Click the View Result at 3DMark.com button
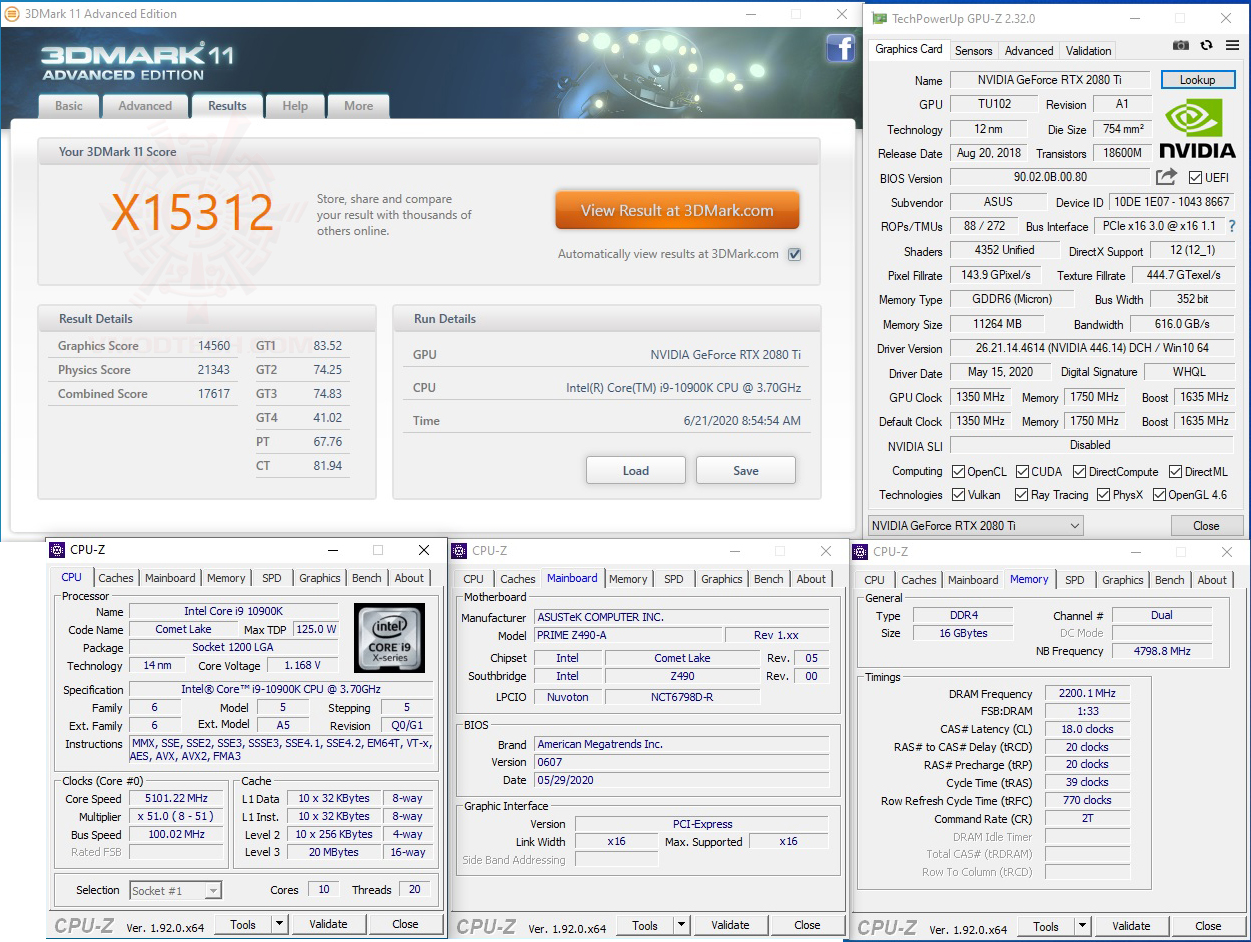The width and height of the screenshot is (1251, 942). 677,210
